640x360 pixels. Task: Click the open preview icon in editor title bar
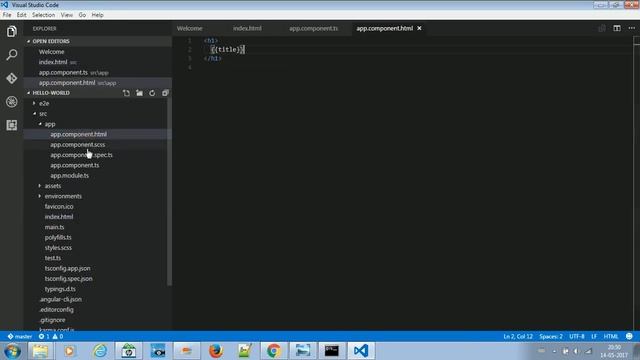pyautogui.click(x=602, y=28)
